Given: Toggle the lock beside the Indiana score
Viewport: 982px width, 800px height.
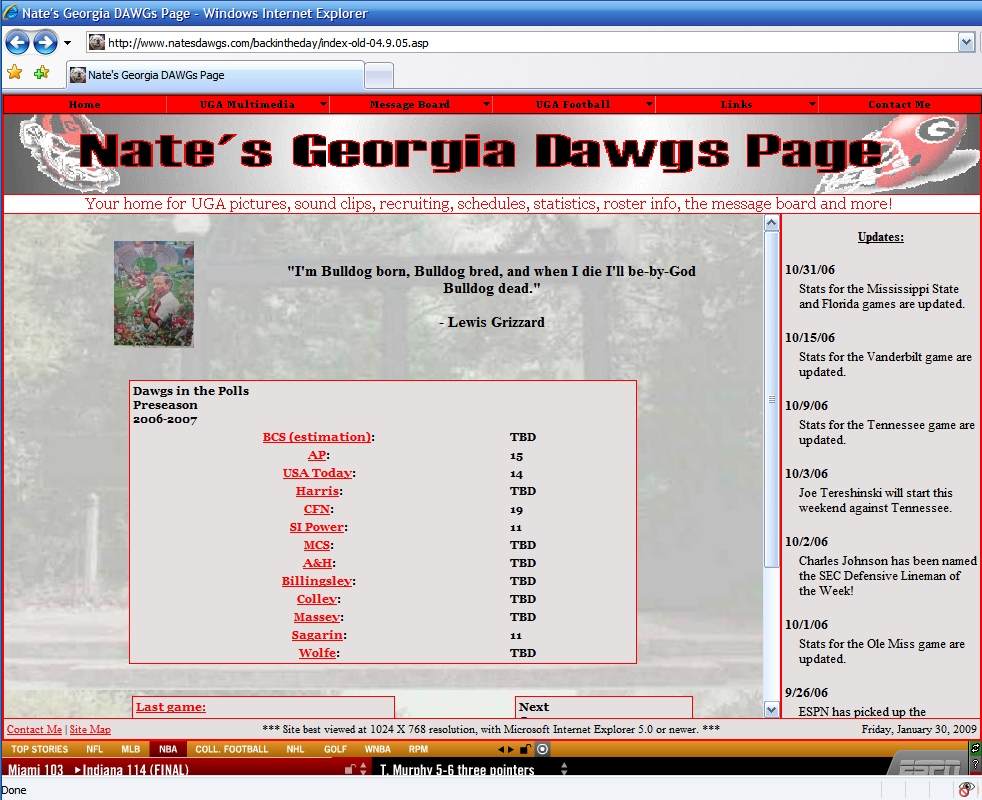Looking at the screenshot, I should (349, 769).
